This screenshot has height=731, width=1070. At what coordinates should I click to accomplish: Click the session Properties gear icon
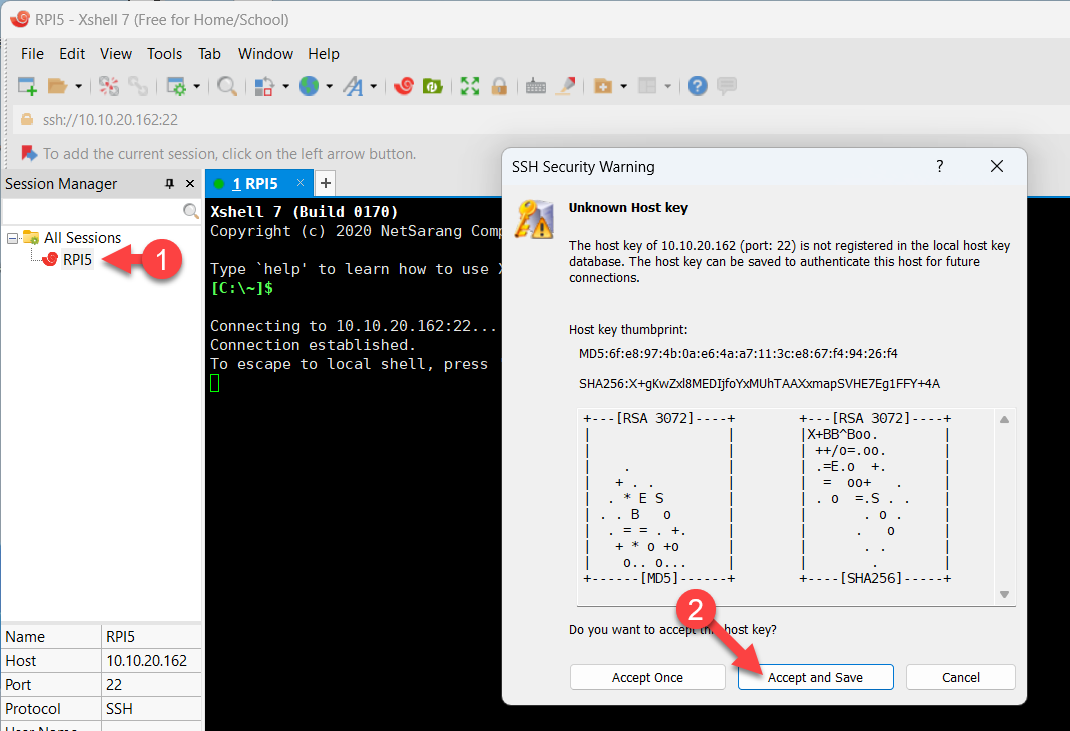[x=176, y=86]
